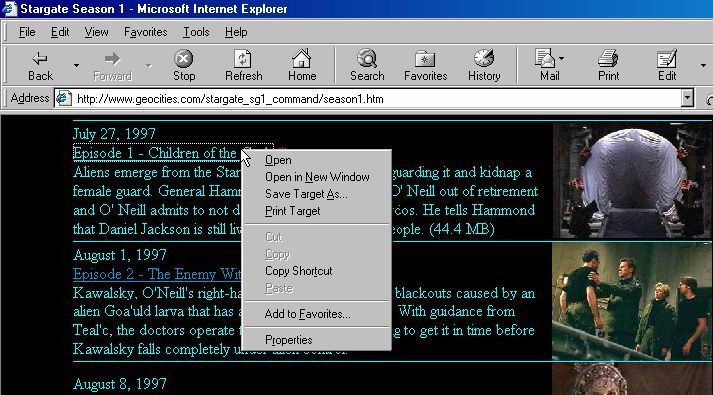Image resolution: width=713 pixels, height=395 pixels.
Task: Open the Address bar URL dropdown
Action: tap(687, 98)
